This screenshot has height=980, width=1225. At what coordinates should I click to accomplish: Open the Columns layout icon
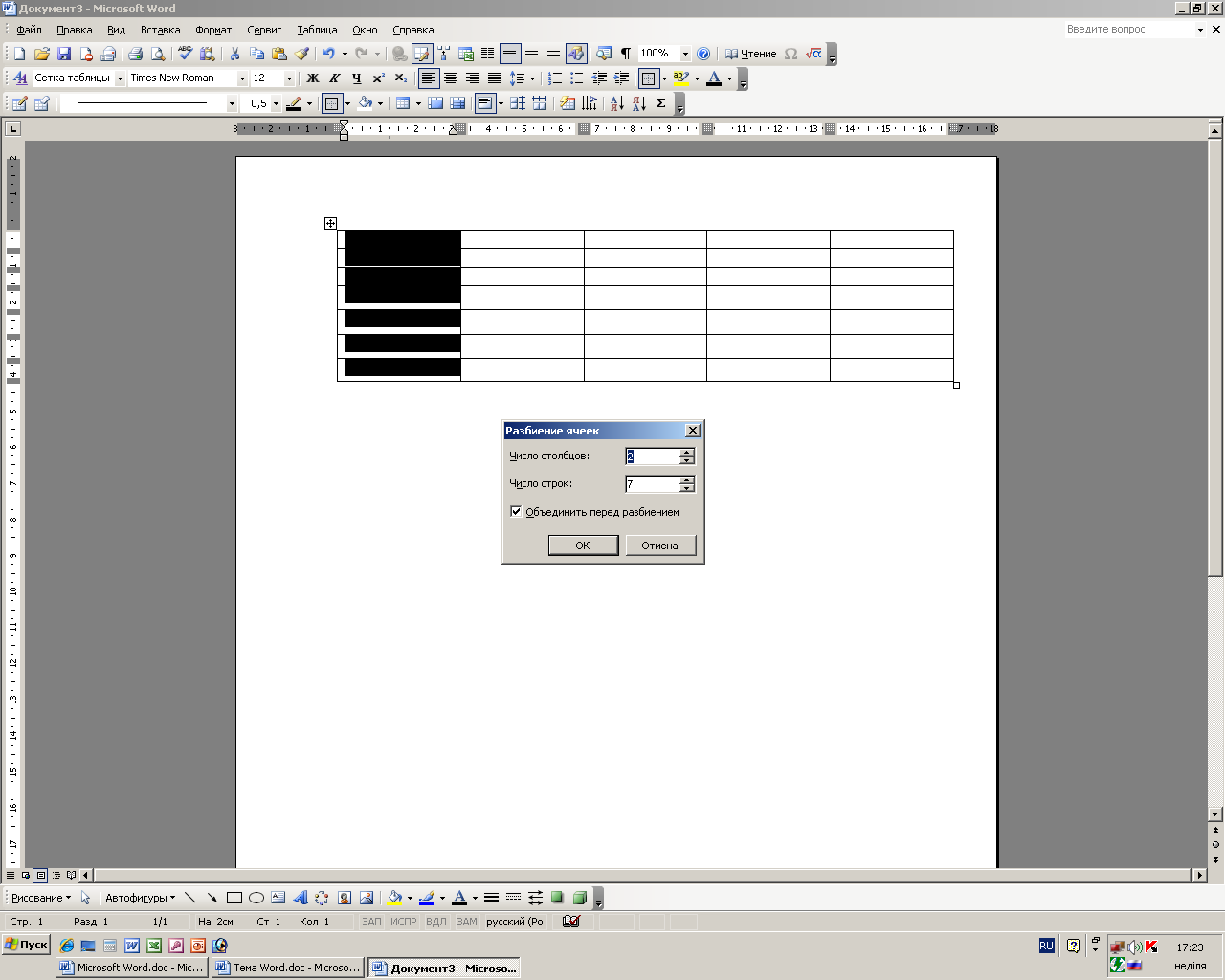488,54
